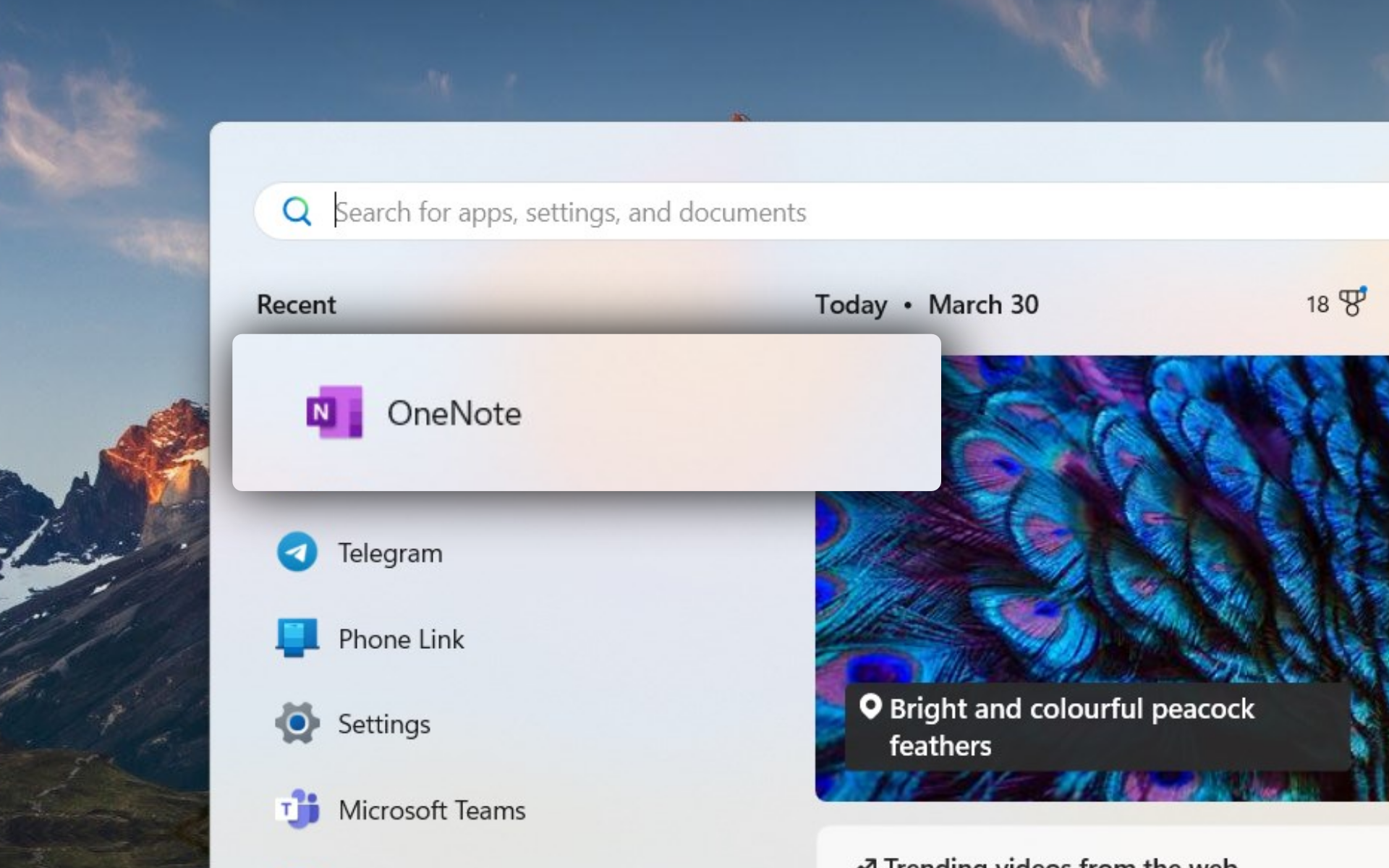Open Trending videos from the web card

pyautogui.click(x=1103, y=848)
